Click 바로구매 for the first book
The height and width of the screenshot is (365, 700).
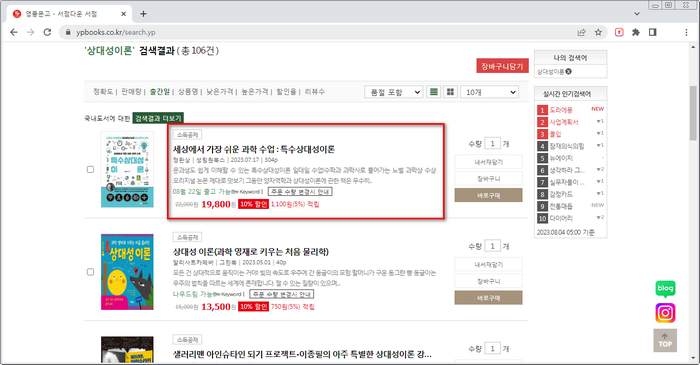coord(488,195)
